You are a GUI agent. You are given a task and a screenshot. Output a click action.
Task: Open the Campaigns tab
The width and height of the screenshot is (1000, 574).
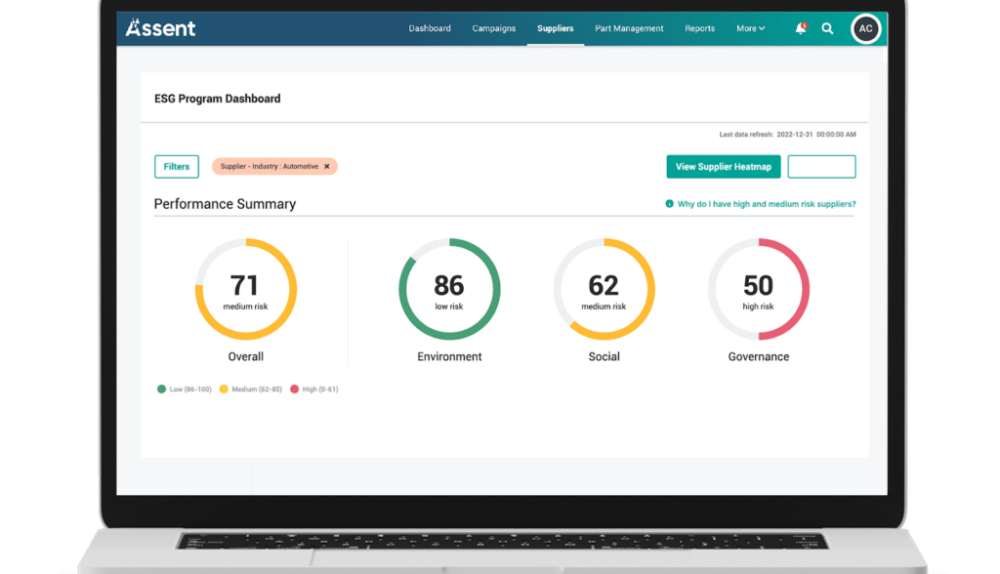click(x=494, y=29)
